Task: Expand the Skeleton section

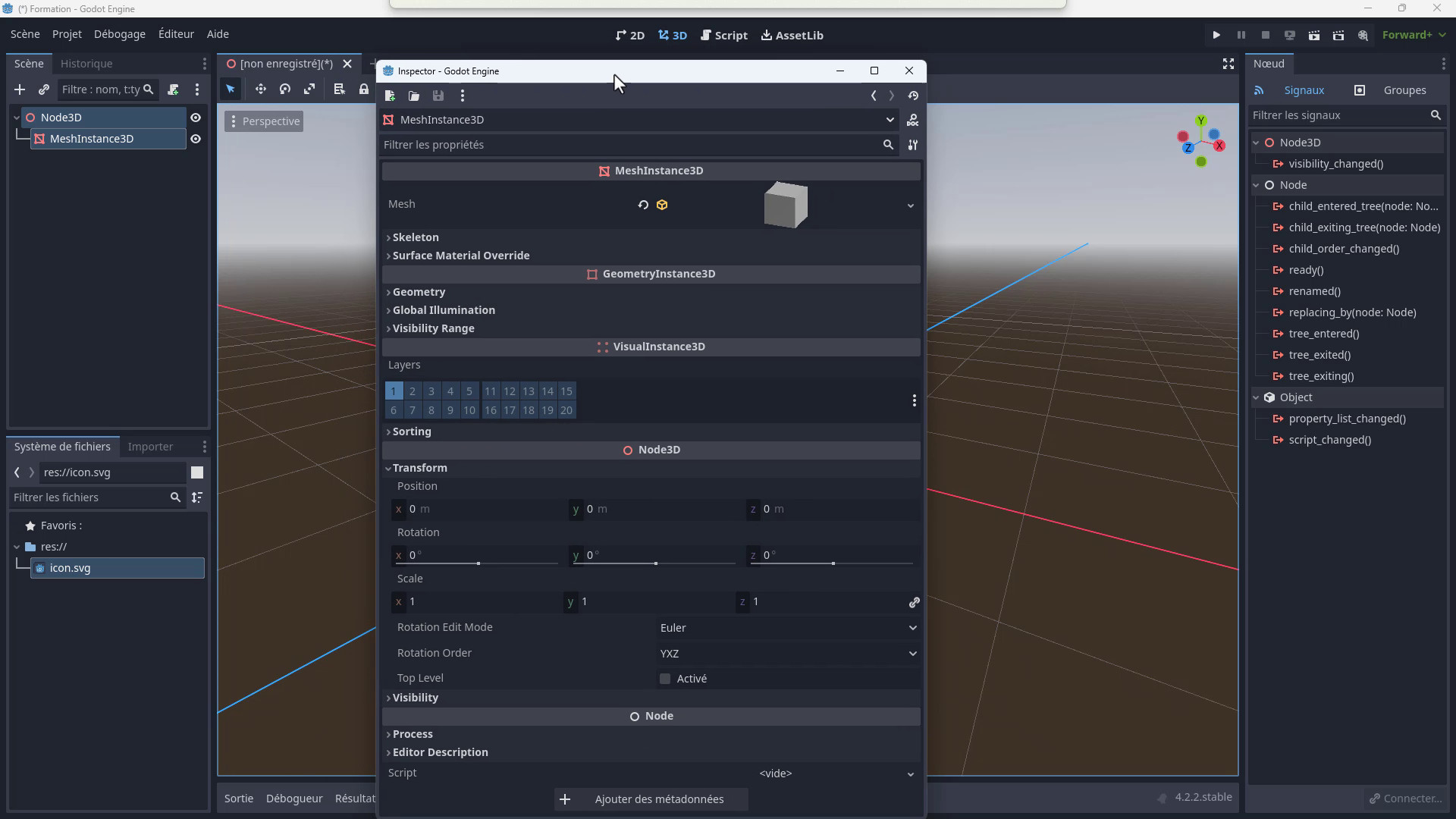Action: 651,237
